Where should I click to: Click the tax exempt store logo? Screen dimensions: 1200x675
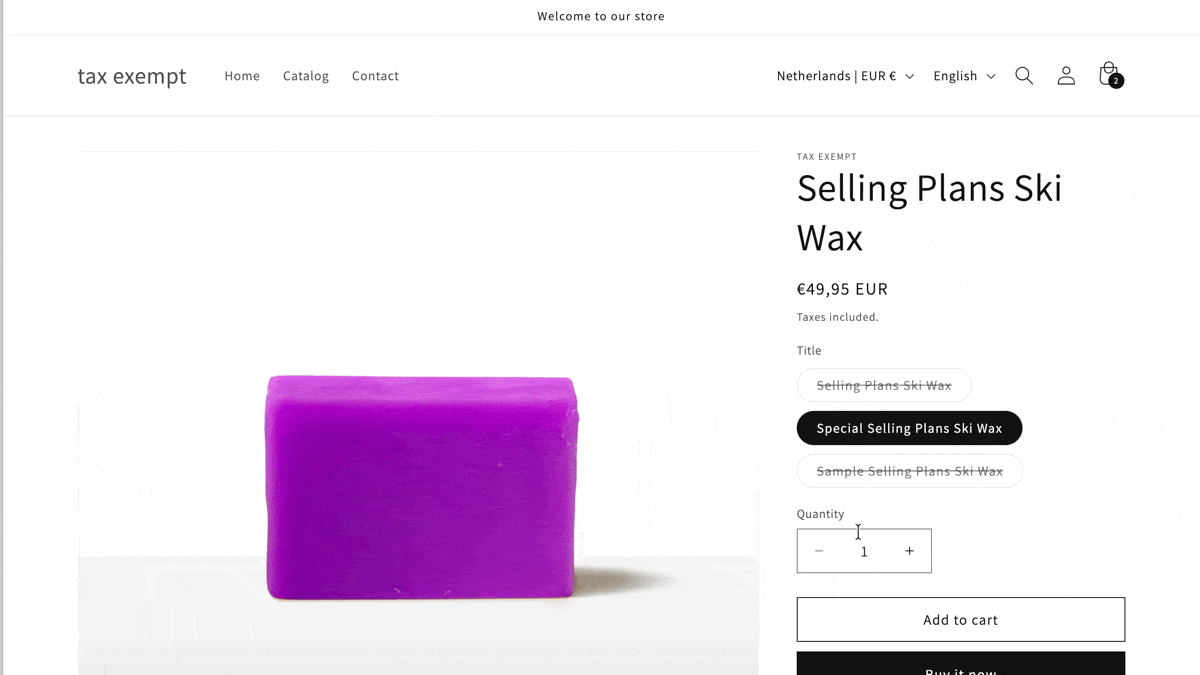(132, 76)
